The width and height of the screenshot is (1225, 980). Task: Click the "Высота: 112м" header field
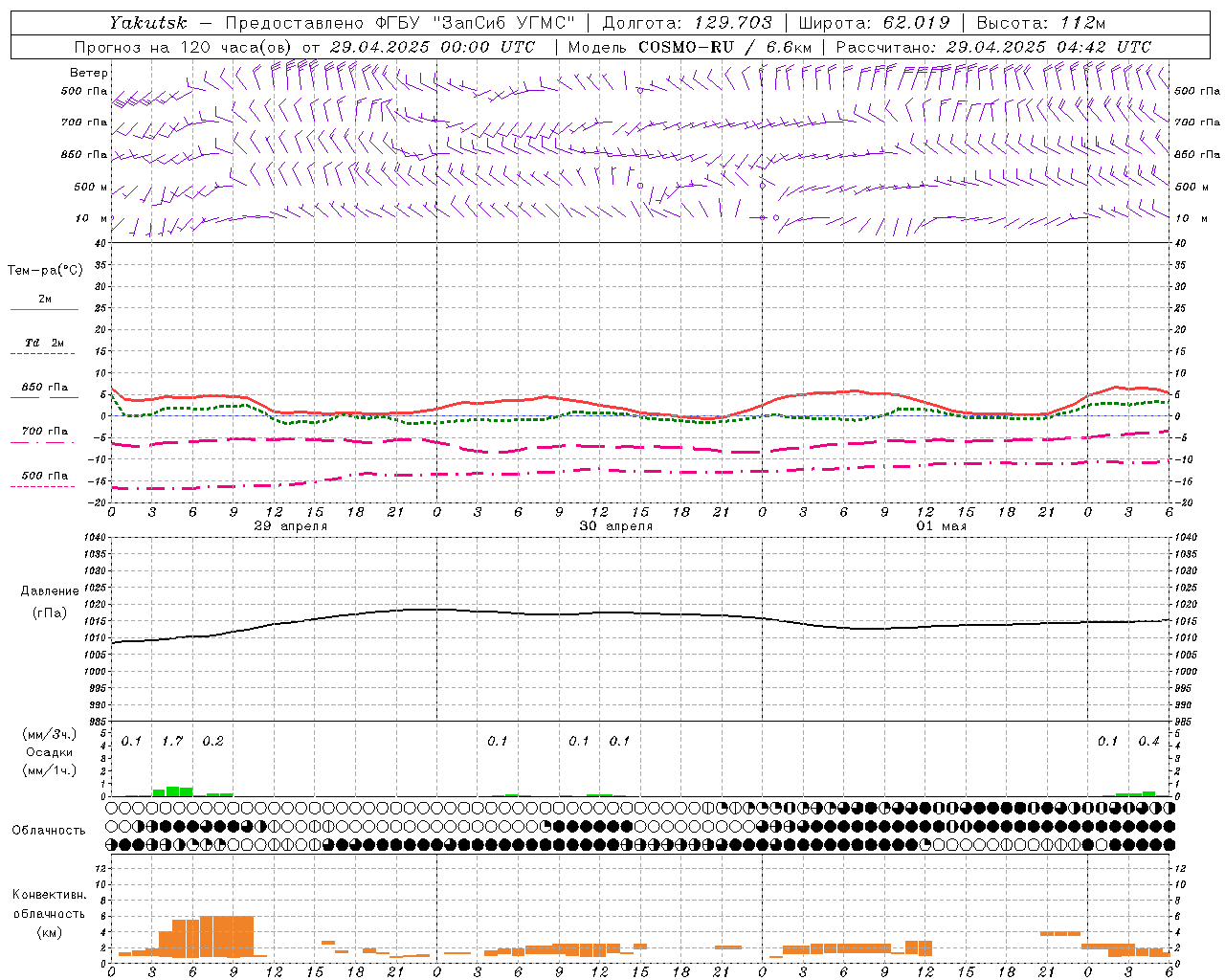1041,23
